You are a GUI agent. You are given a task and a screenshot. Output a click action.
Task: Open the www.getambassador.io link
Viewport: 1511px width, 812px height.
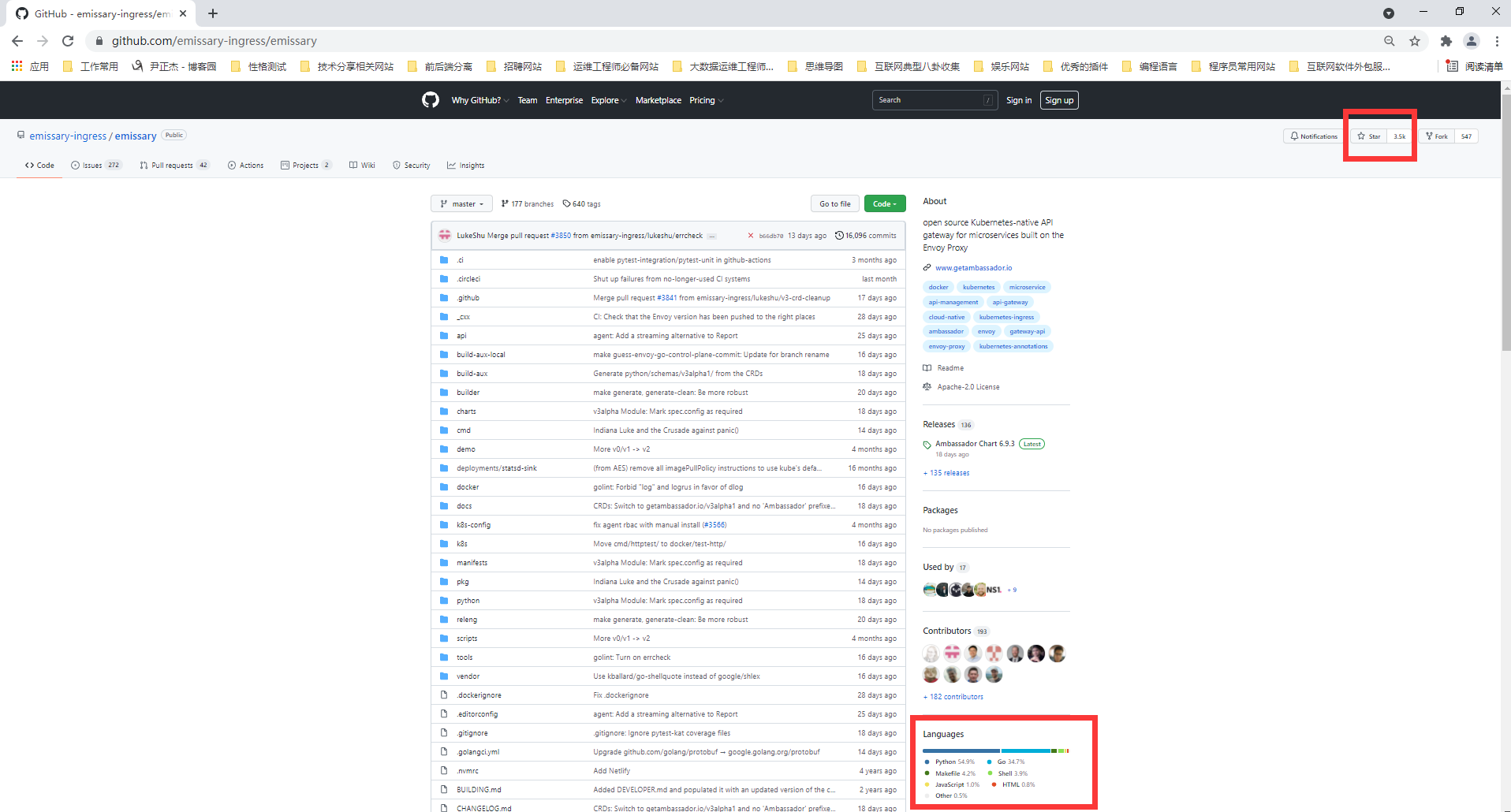[973, 268]
